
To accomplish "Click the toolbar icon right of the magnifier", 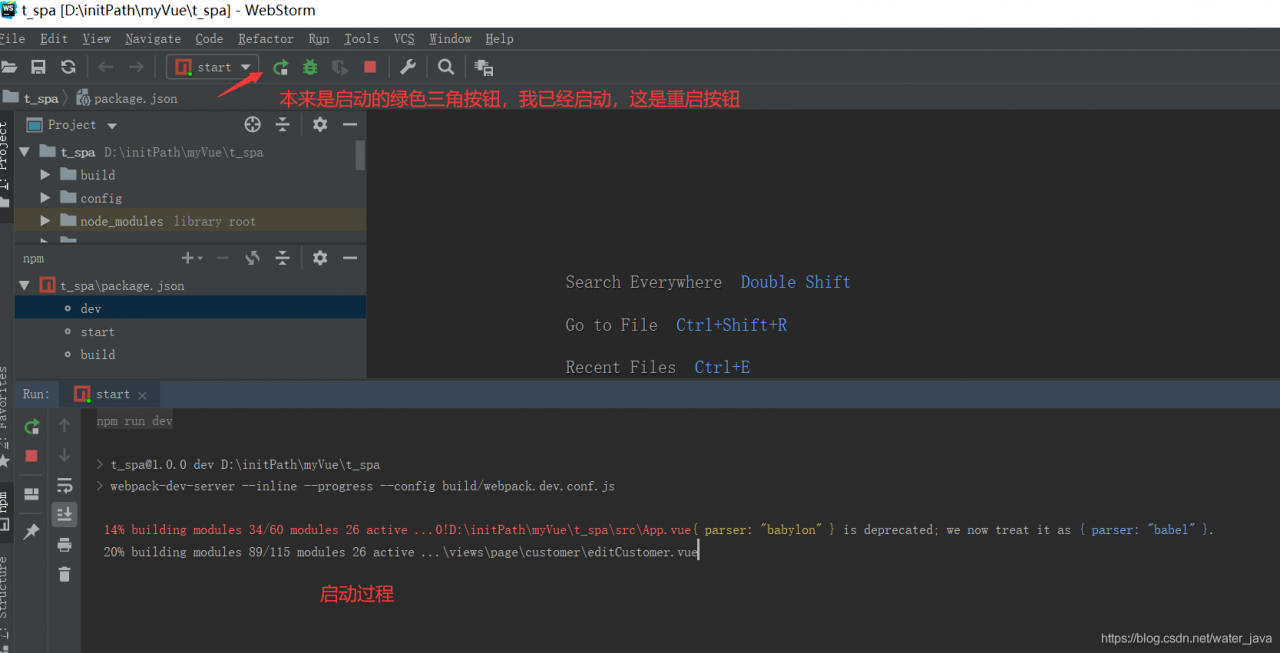I will click(x=484, y=67).
